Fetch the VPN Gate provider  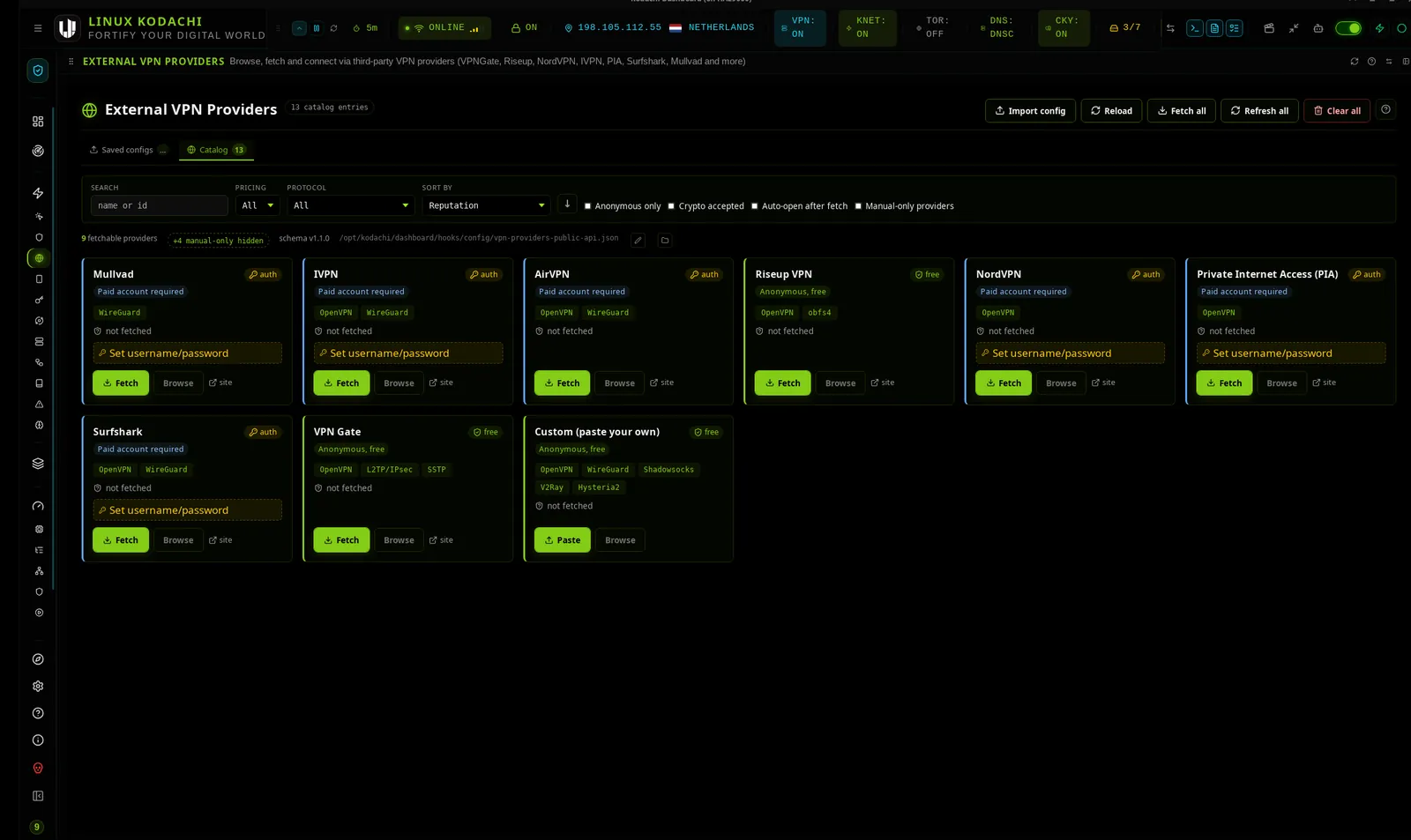341,540
